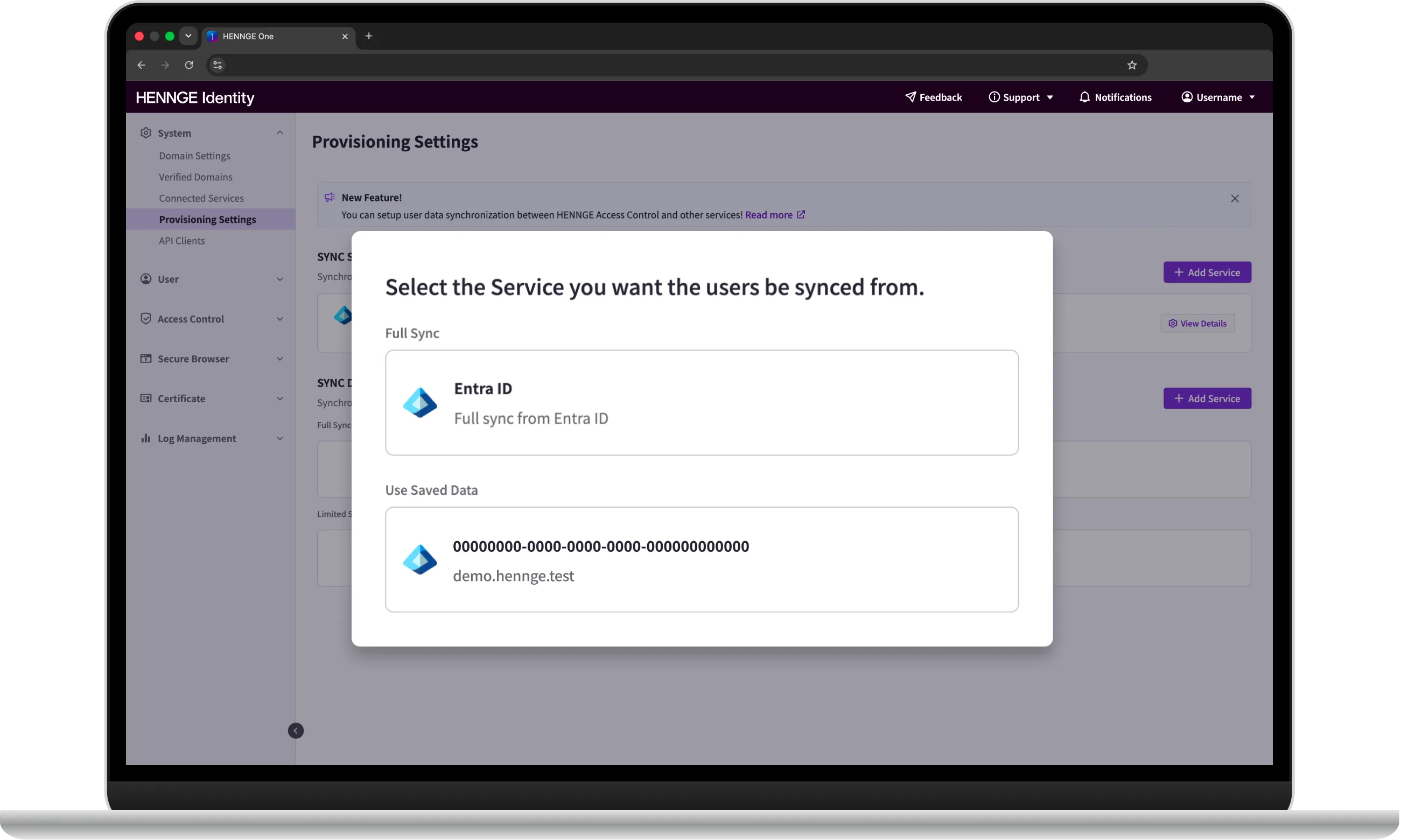Screen dimensions: 1401x840
Task: Click the browser forward arrow
Action: tap(165, 65)
